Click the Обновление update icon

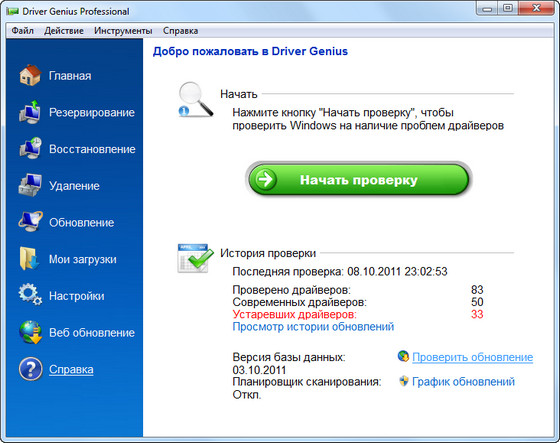tap(30, 222)
